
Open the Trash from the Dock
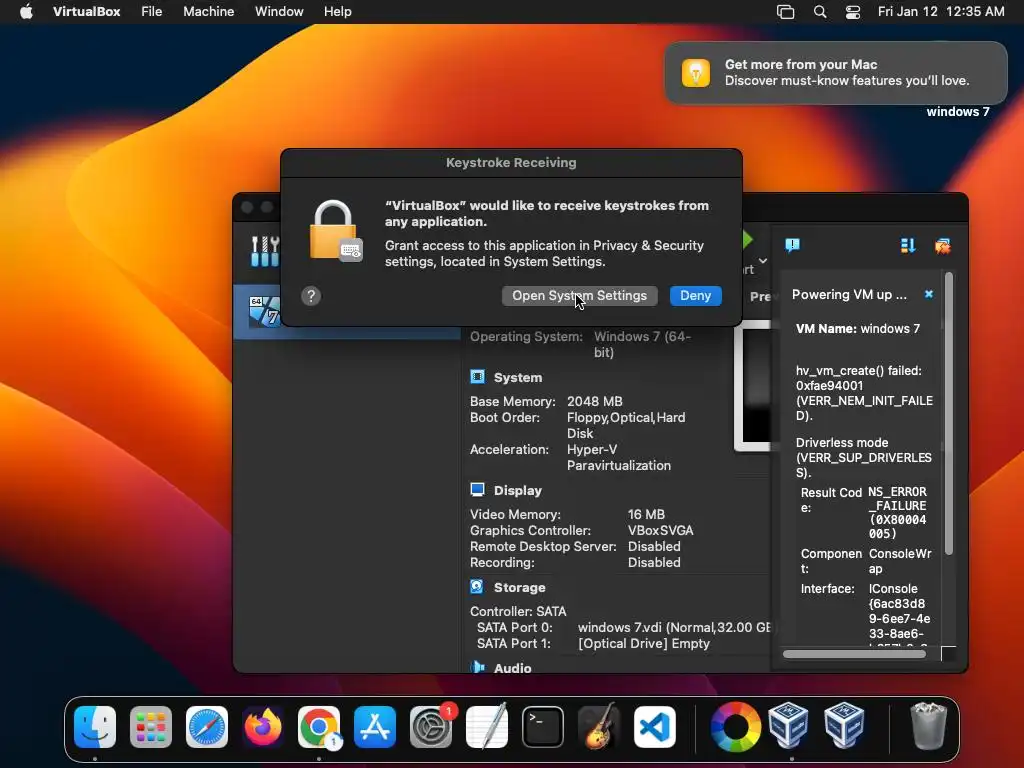tap(928, 726)
